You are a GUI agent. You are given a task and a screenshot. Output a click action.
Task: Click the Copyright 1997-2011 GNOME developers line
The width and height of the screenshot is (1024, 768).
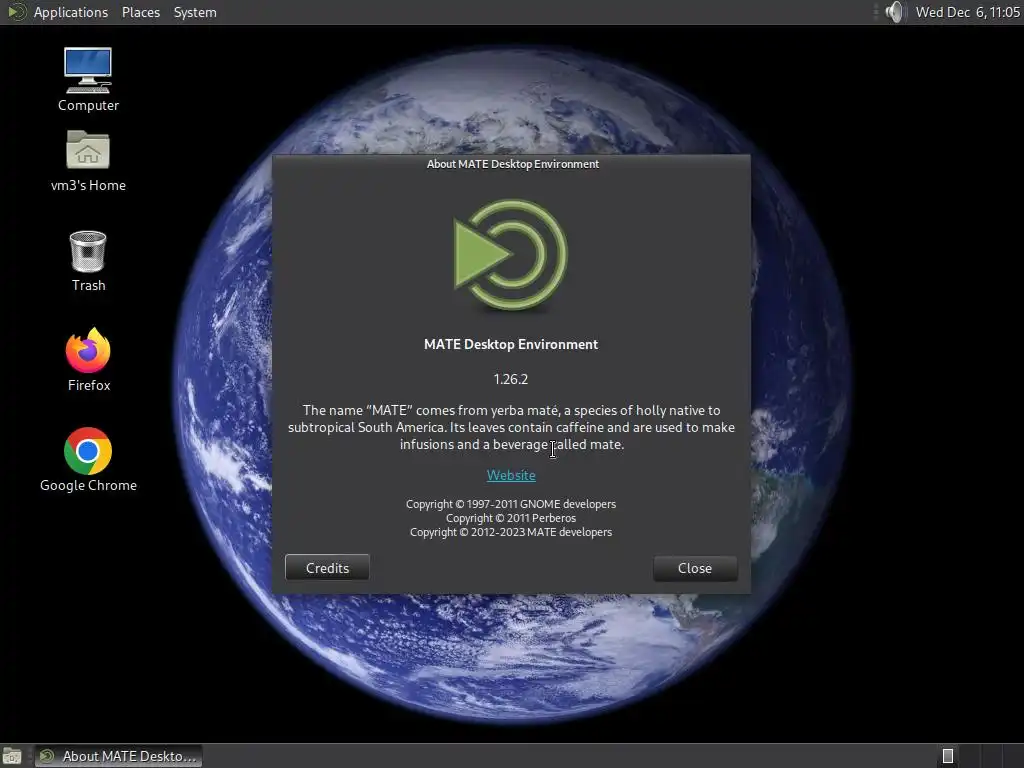point(511,504)
